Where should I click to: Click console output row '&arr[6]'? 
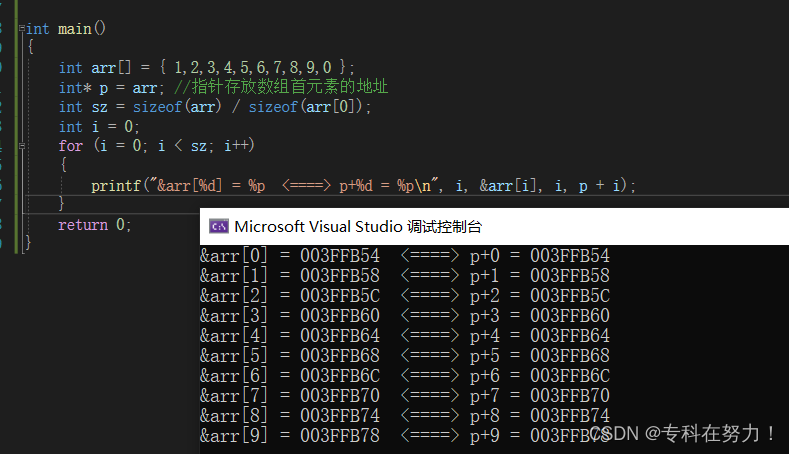tap(405, 375)
